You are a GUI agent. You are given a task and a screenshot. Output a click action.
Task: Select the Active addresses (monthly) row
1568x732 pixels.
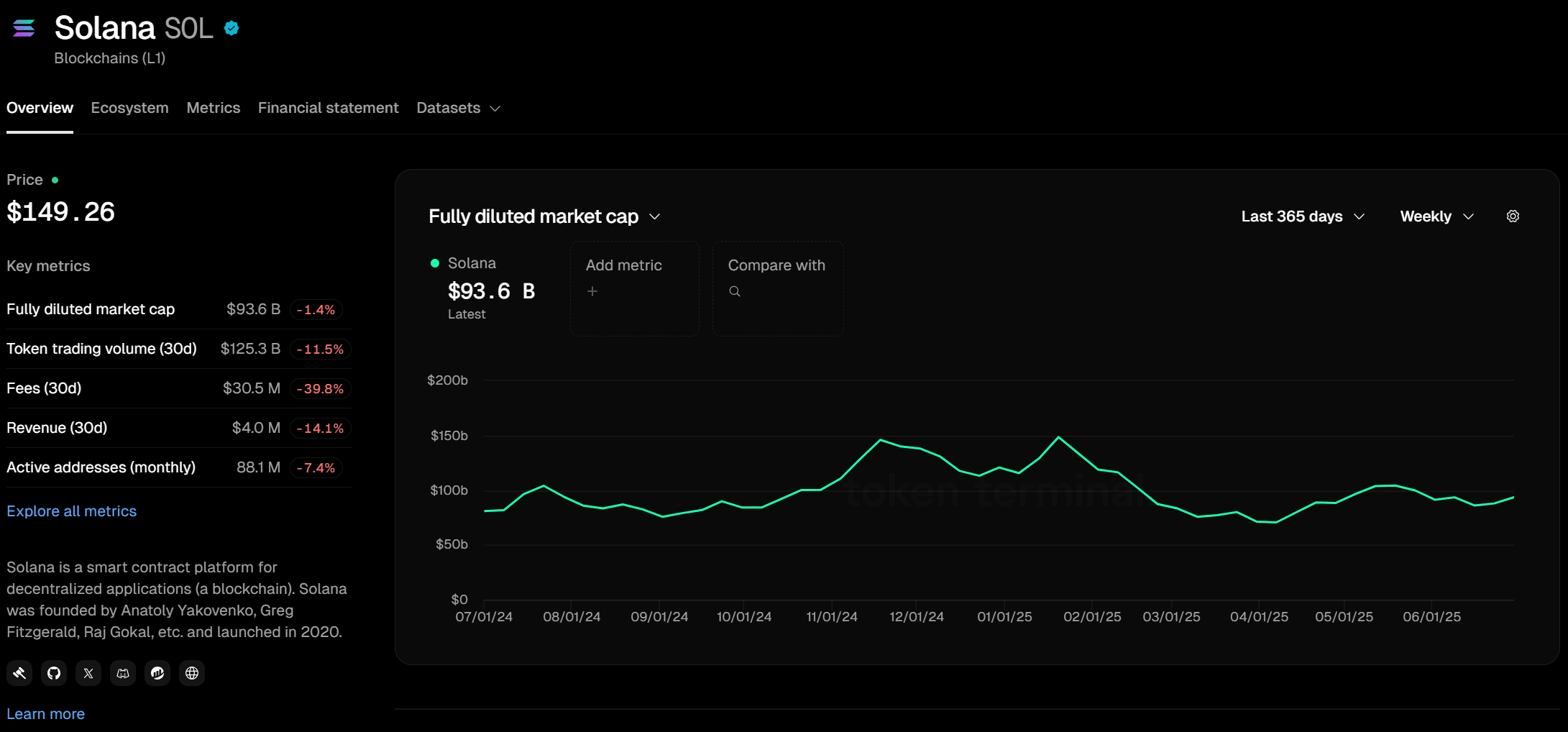point(179,467)
